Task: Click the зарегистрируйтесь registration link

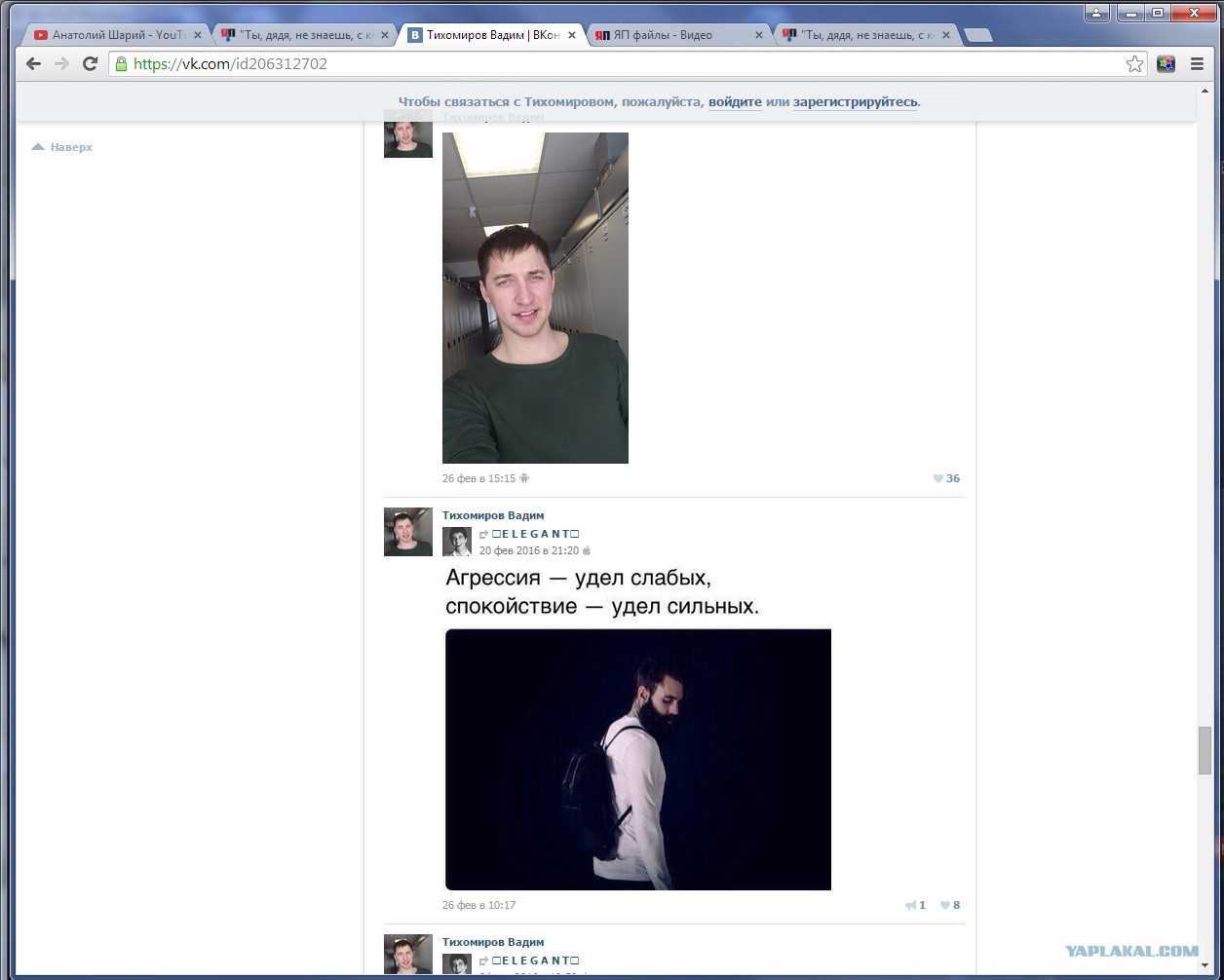Action: [x=856, y=102]
